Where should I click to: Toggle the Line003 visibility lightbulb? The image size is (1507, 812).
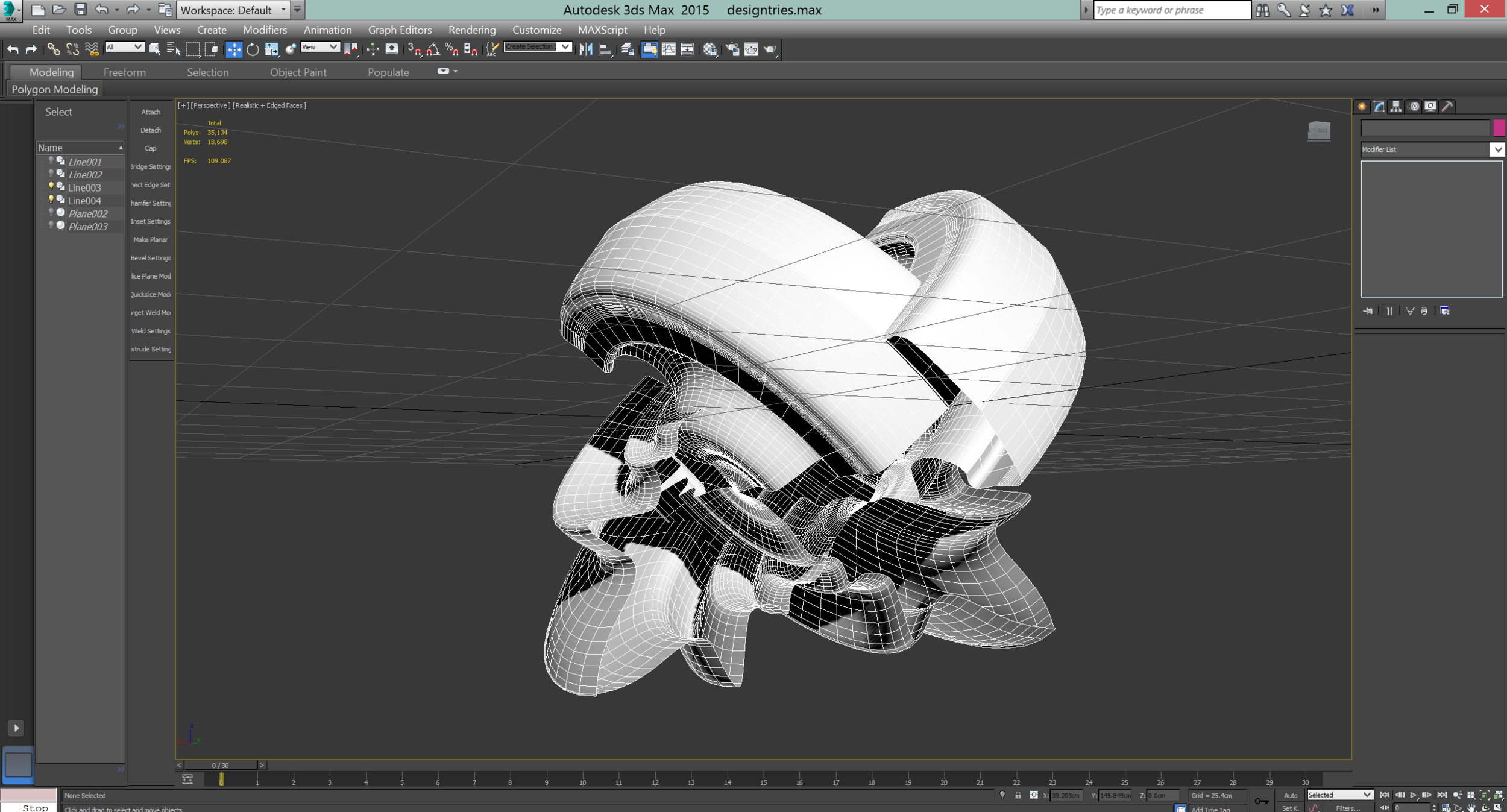(51, 187)
